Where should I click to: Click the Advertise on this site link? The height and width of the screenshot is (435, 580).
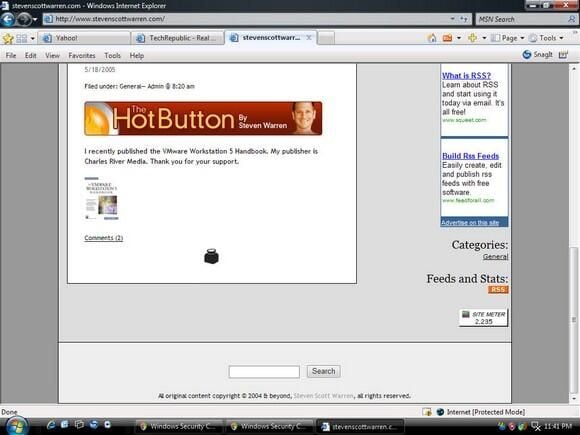(470, 222)
